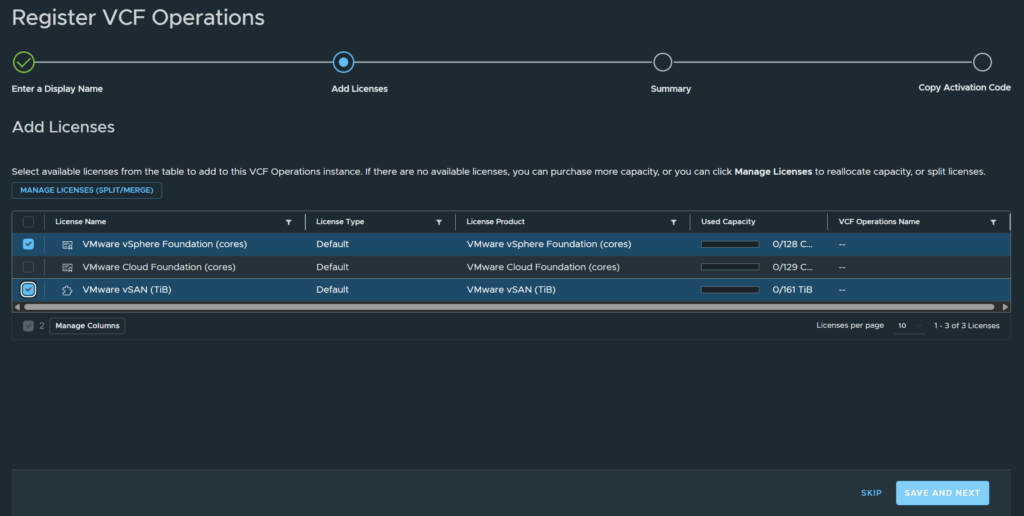Click the icon beside VMware vSAN (TiB)
This screenshot has width=1024, height=516.
pyautogui.click(x=67, y=290)
